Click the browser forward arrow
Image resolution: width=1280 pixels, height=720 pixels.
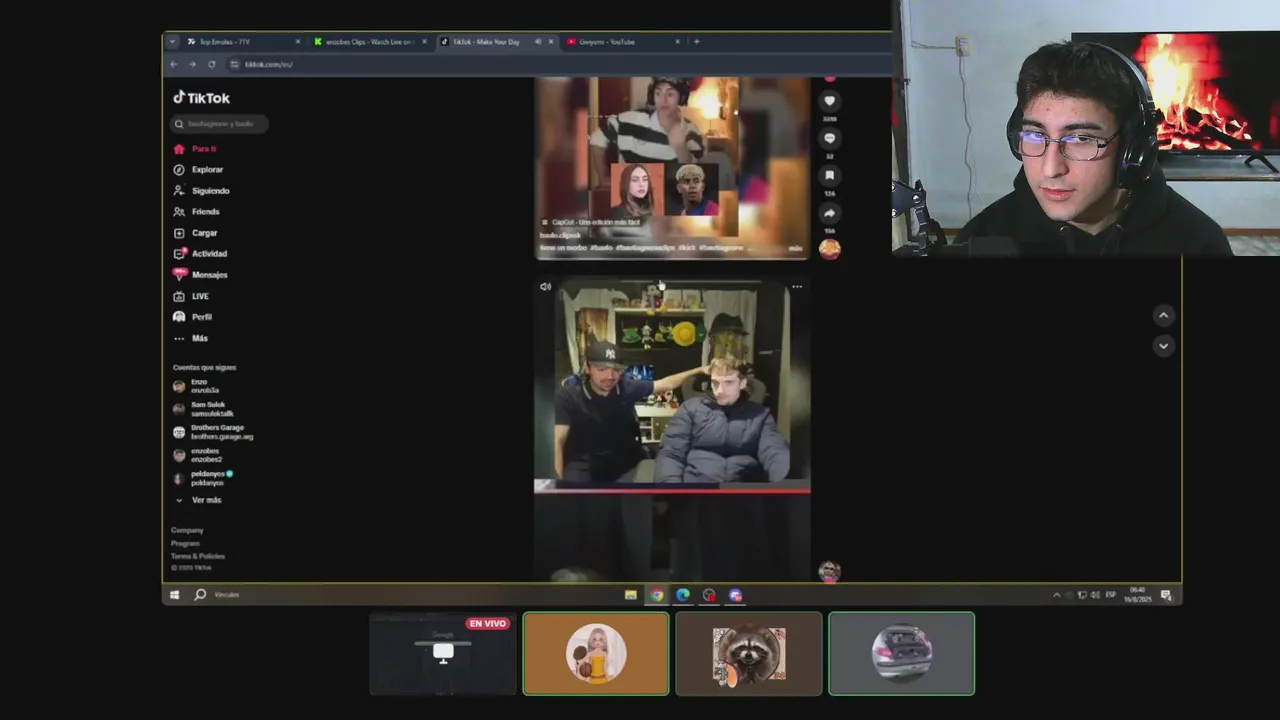pos(192,64)
